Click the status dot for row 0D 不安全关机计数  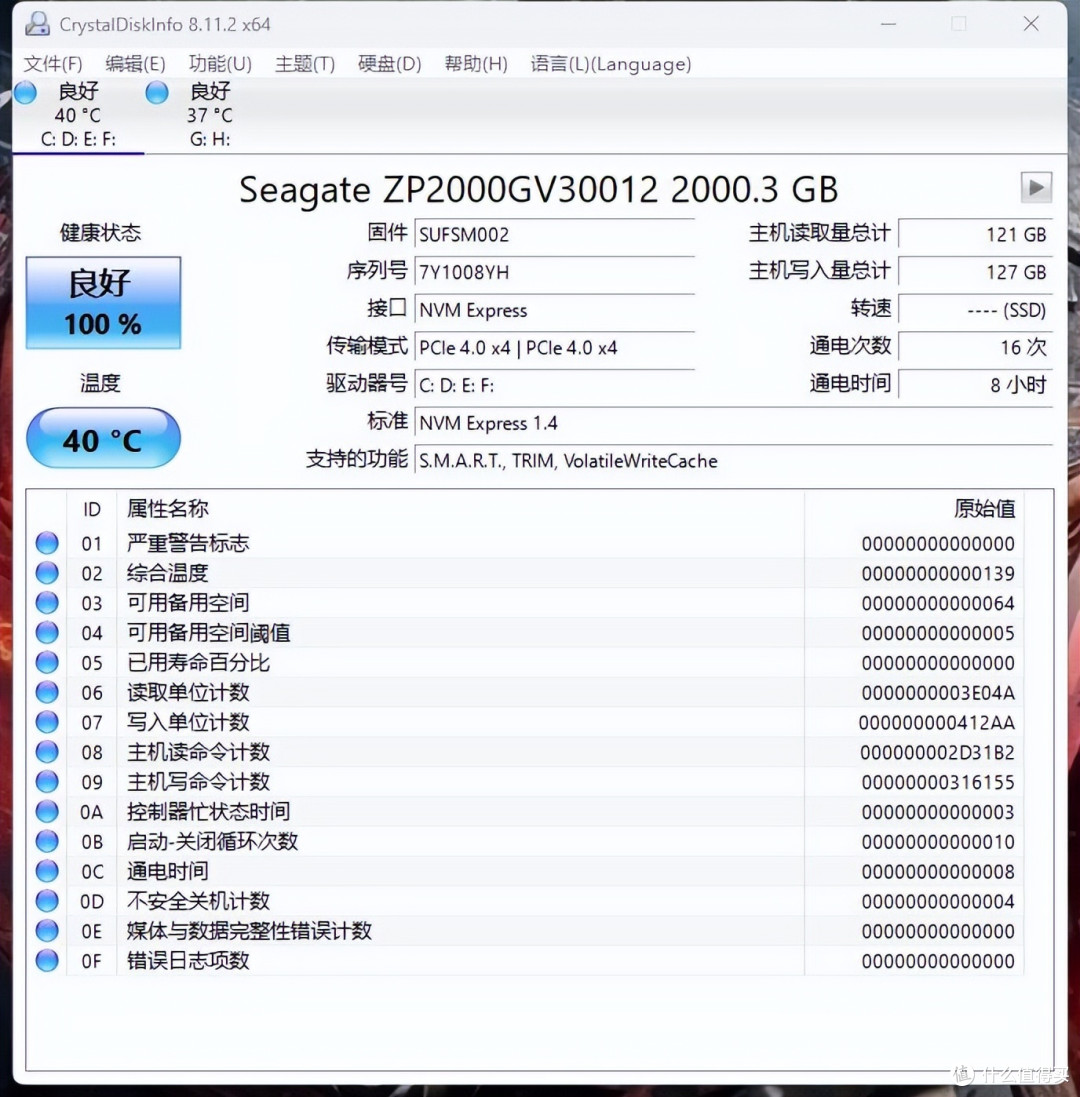[47, 900]
